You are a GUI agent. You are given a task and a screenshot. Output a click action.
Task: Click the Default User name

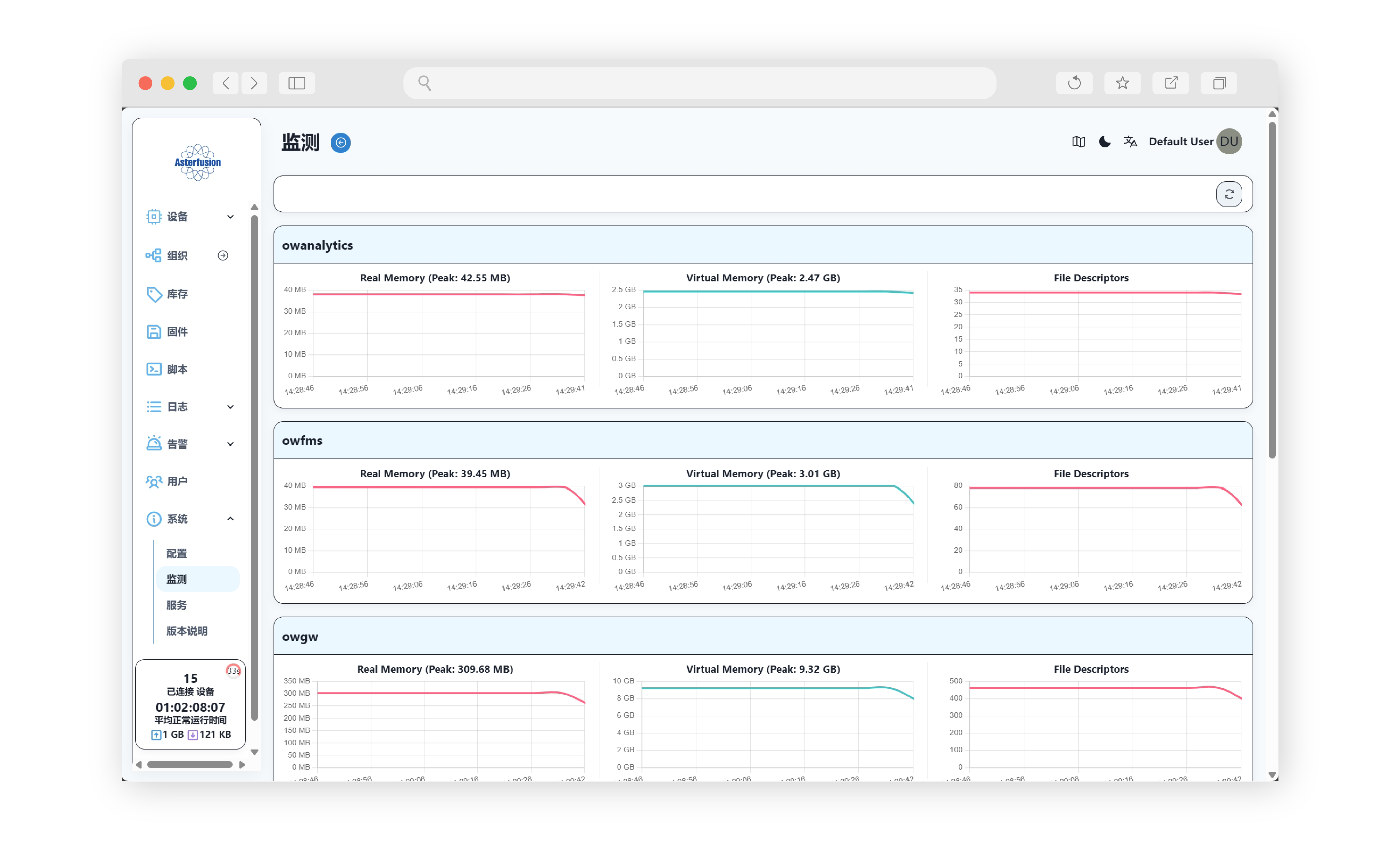1180,142
